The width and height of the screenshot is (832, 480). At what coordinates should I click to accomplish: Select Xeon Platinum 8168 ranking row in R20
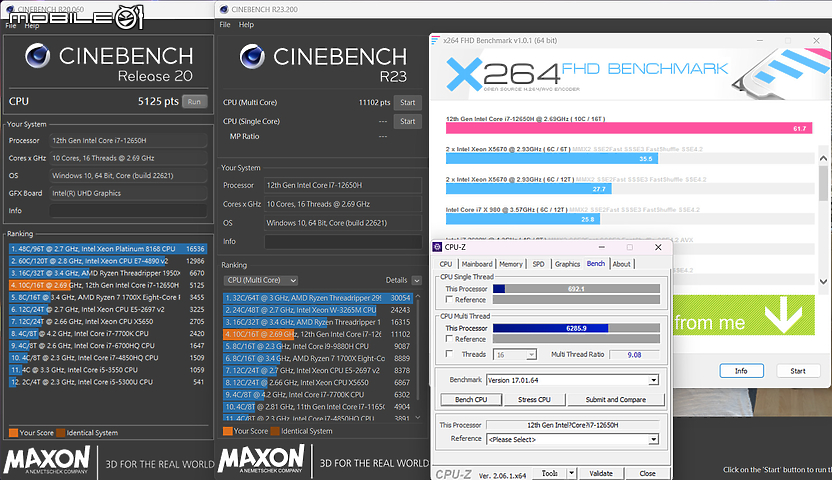tap(108, 249)
